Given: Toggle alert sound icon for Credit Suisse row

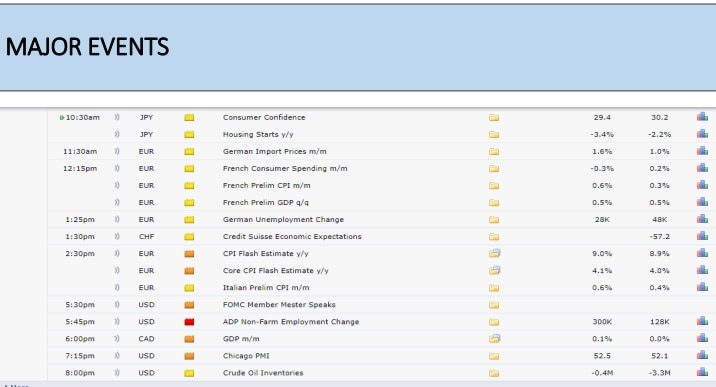Looking at the screenshot, I should (117, 236).
